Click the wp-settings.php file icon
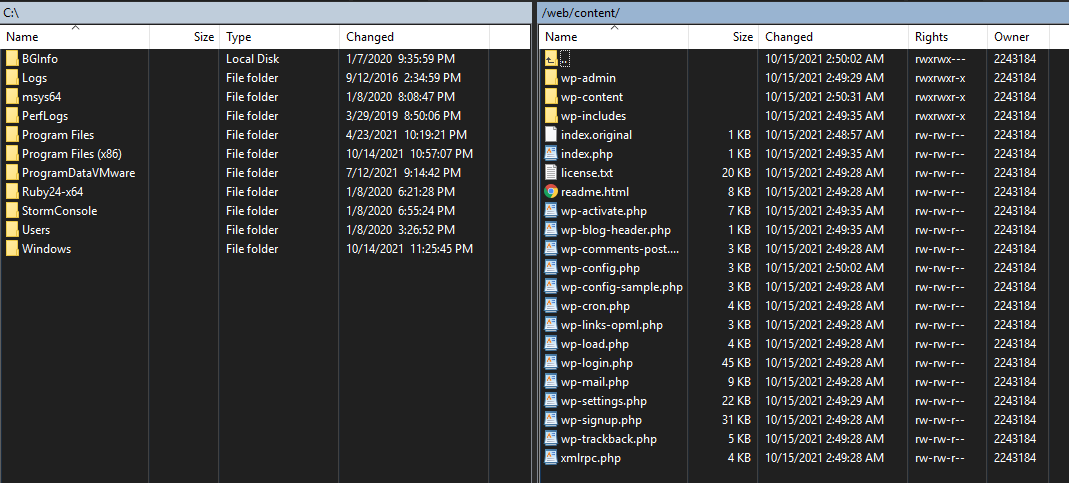 click(551, 400)
